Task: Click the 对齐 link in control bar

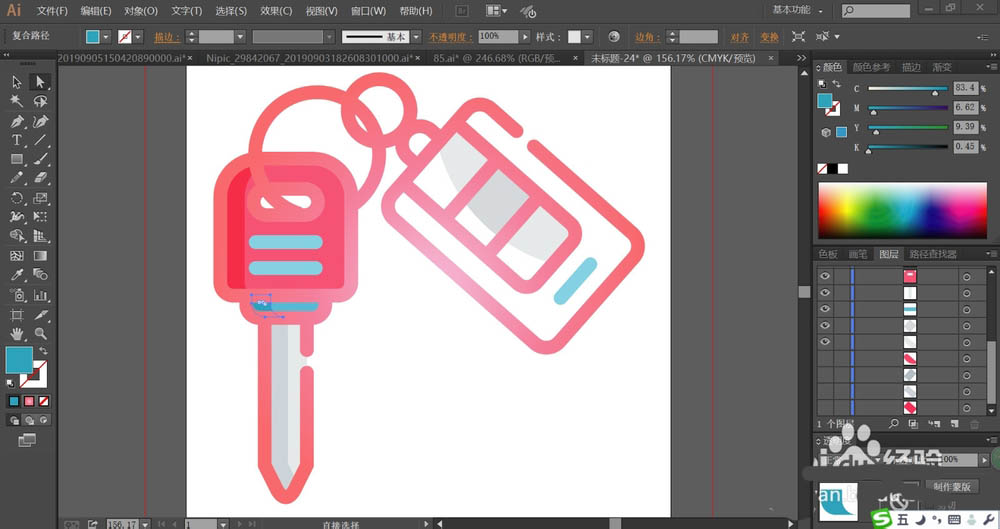Action: (x=740, y=37)
